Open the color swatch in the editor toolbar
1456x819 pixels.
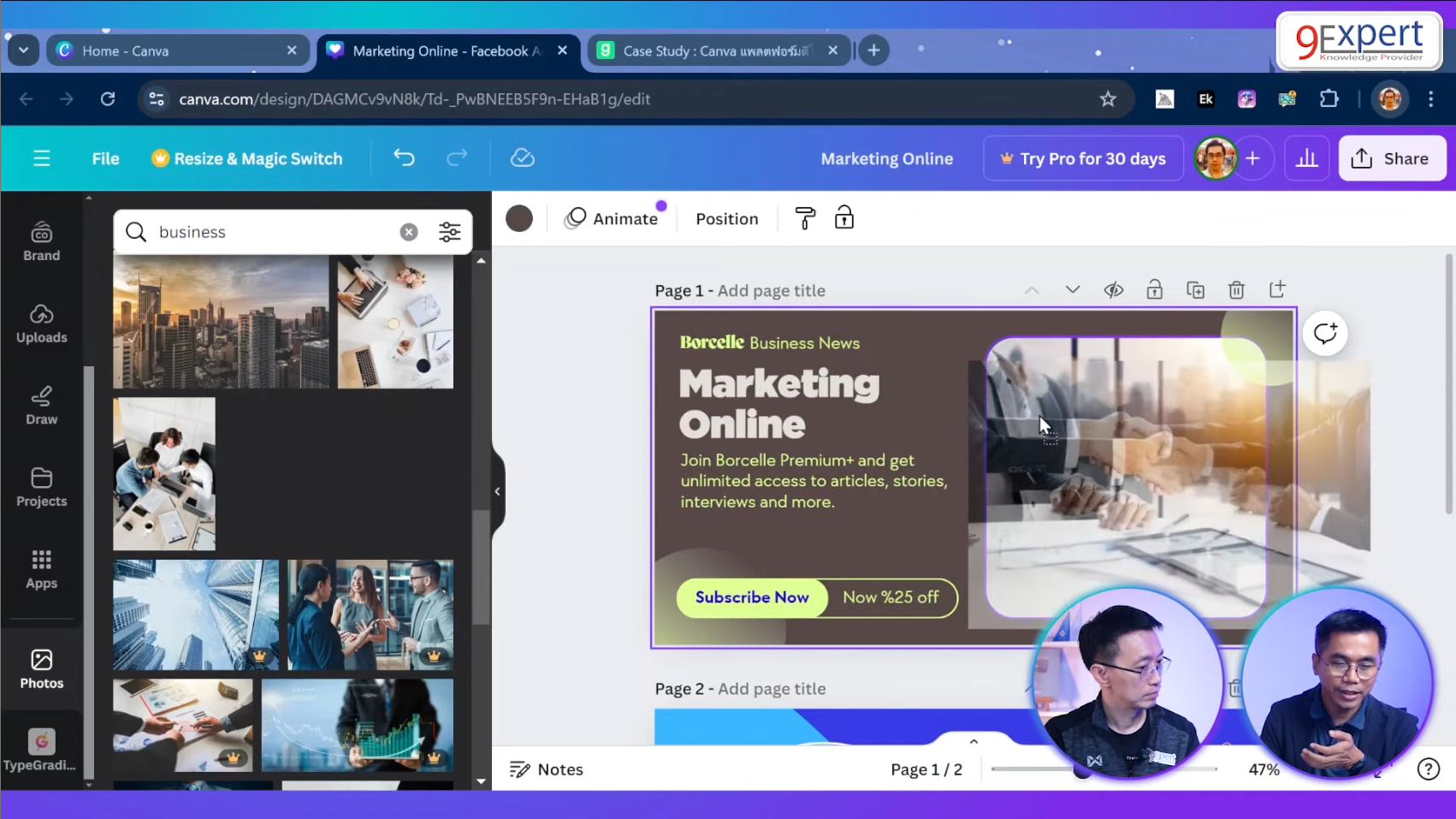519,218
